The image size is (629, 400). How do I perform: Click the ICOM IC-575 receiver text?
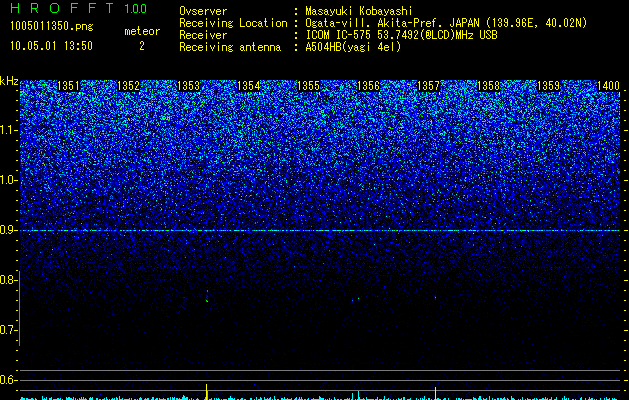[x=401, y=35]
